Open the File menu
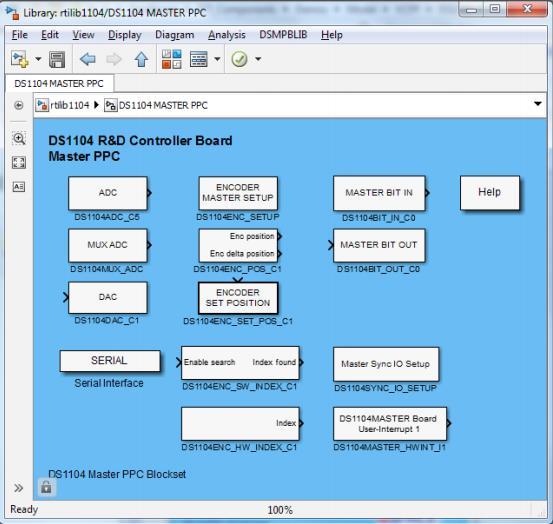The width and height of the screenshot is (553, 524). (20, 35)
